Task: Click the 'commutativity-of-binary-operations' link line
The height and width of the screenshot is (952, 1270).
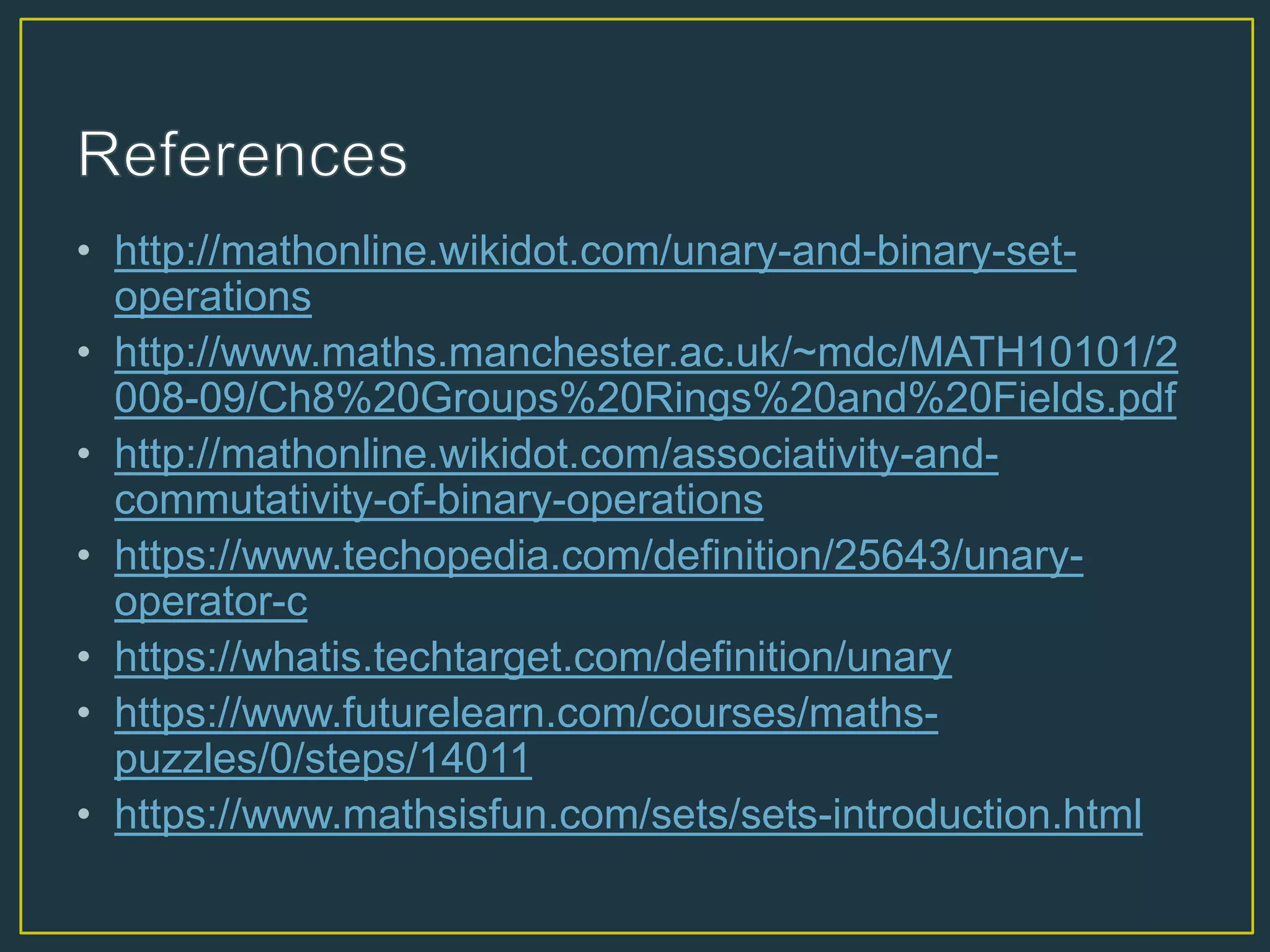Action: [438, 500]
